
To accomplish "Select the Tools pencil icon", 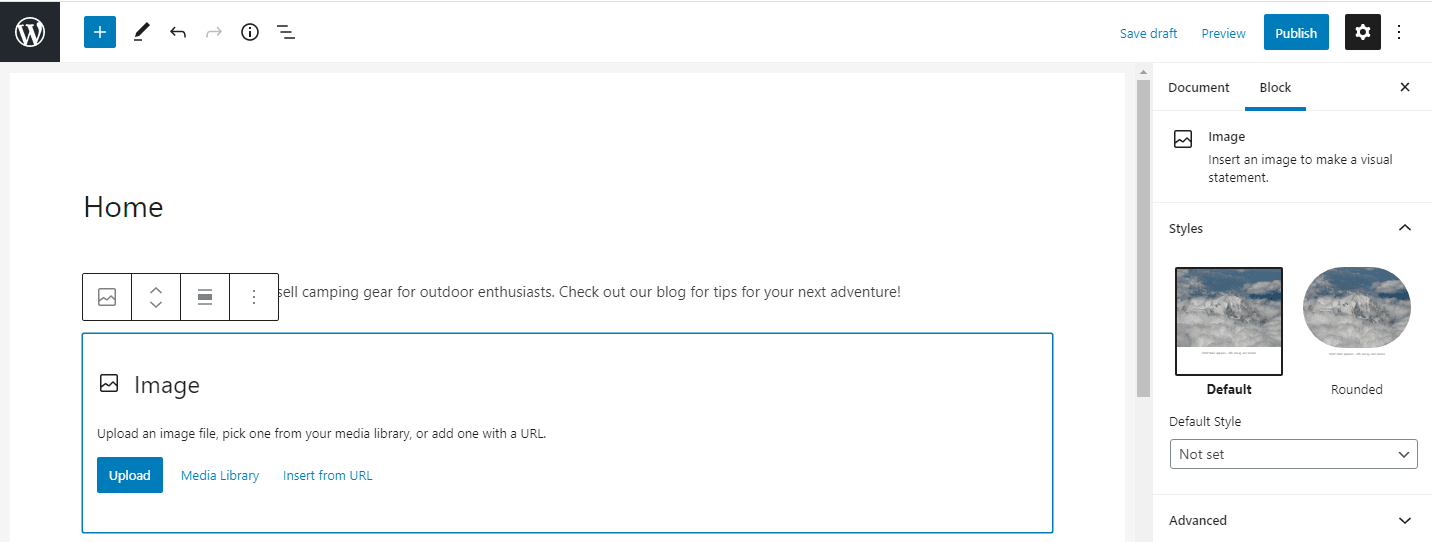I will tap(141, 32).
